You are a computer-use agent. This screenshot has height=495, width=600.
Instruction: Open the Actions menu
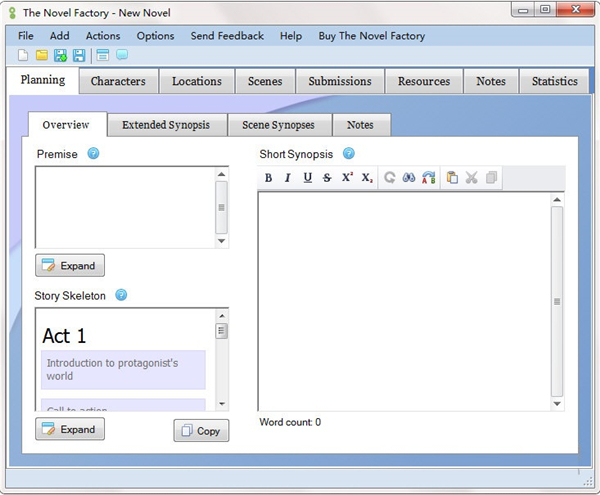(102, 36)
